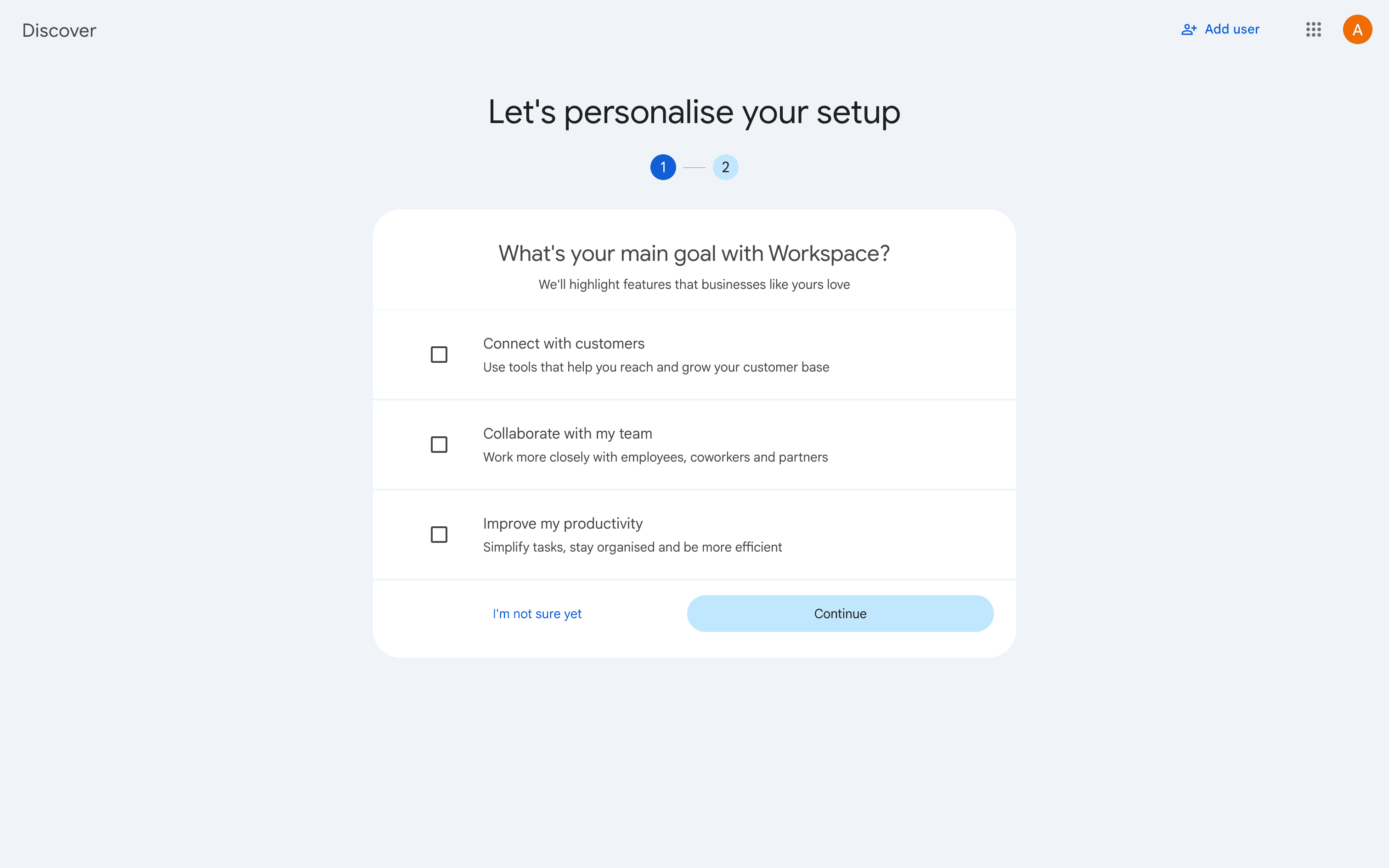1389x868 pixels.
Task: Click the "Use tools that help you reach" description
Action: [656, 367]
